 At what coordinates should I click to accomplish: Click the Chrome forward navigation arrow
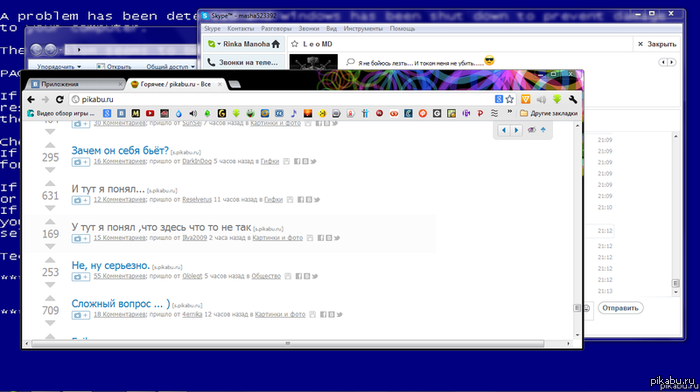(45, 100)
